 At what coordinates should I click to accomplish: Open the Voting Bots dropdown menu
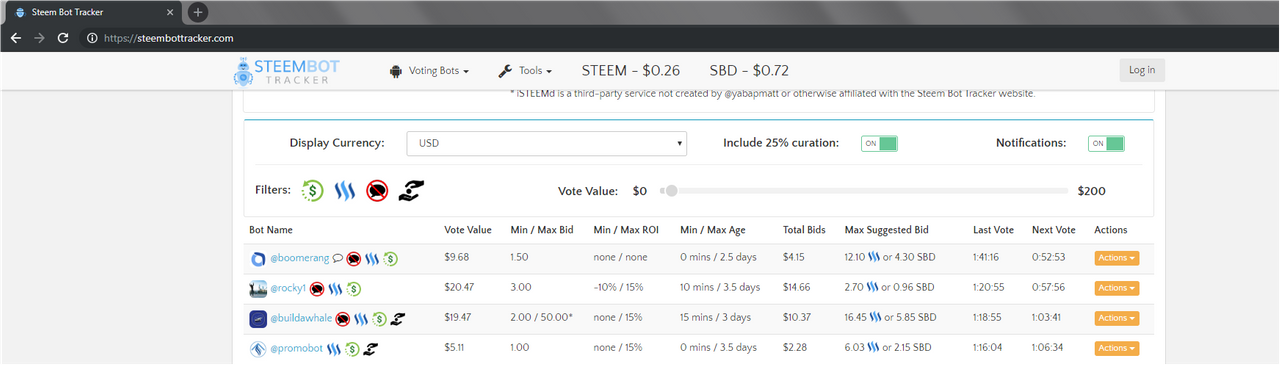[429, 71]
